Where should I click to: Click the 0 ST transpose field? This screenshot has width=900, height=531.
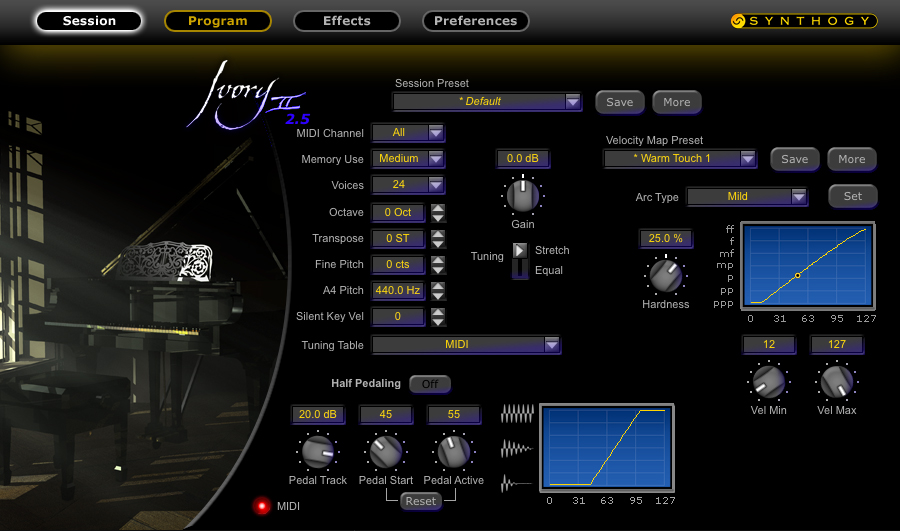pyautogui.click(x=398, y=238)
